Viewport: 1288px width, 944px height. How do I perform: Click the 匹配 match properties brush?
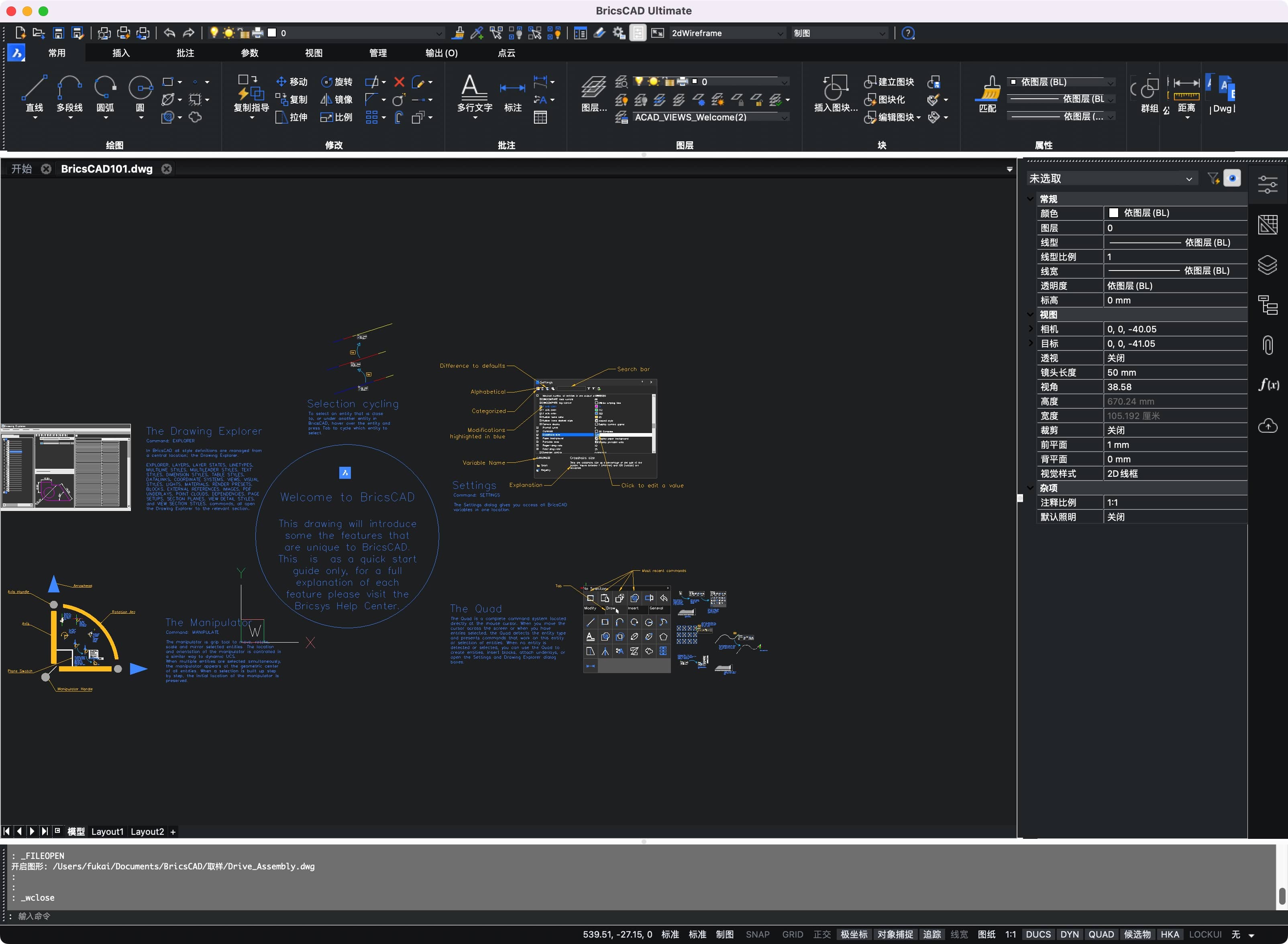pyautogui.click(x=988, y=93)
